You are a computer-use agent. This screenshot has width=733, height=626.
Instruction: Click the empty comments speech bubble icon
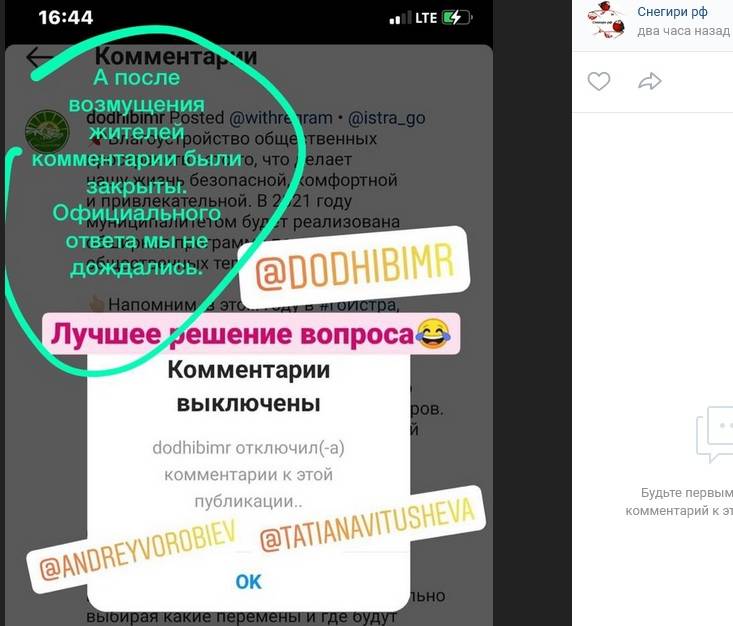[x=715, y=434]
